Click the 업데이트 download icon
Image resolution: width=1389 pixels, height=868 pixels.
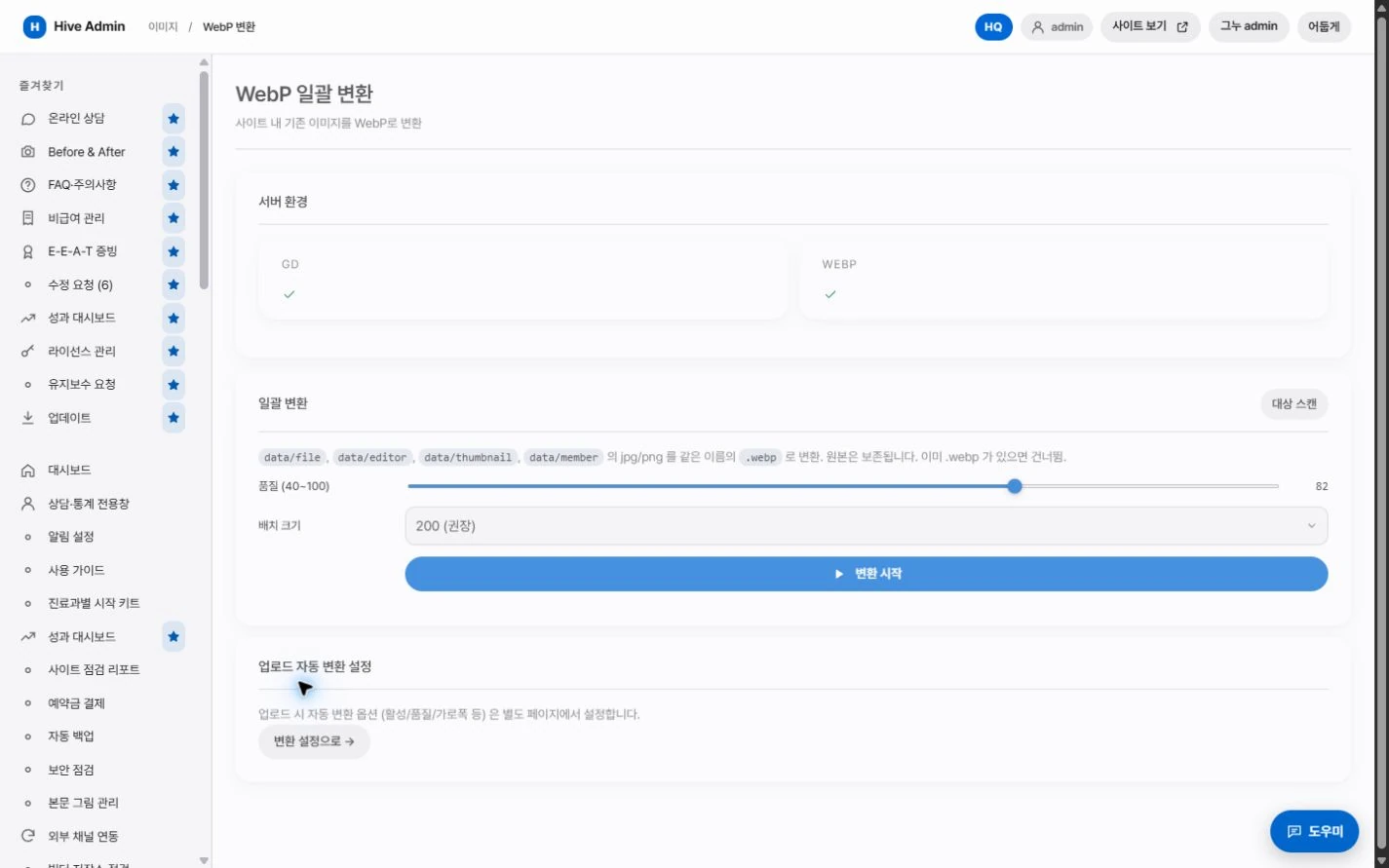coord(28,418)
